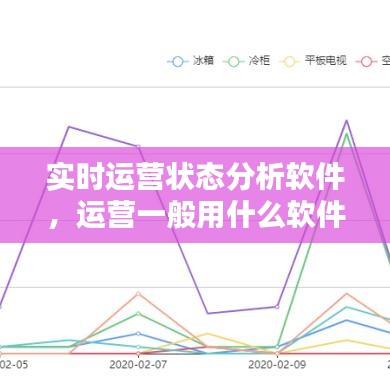
Task: Select purple line point above 2020-02-07
Action: point(138,146)
